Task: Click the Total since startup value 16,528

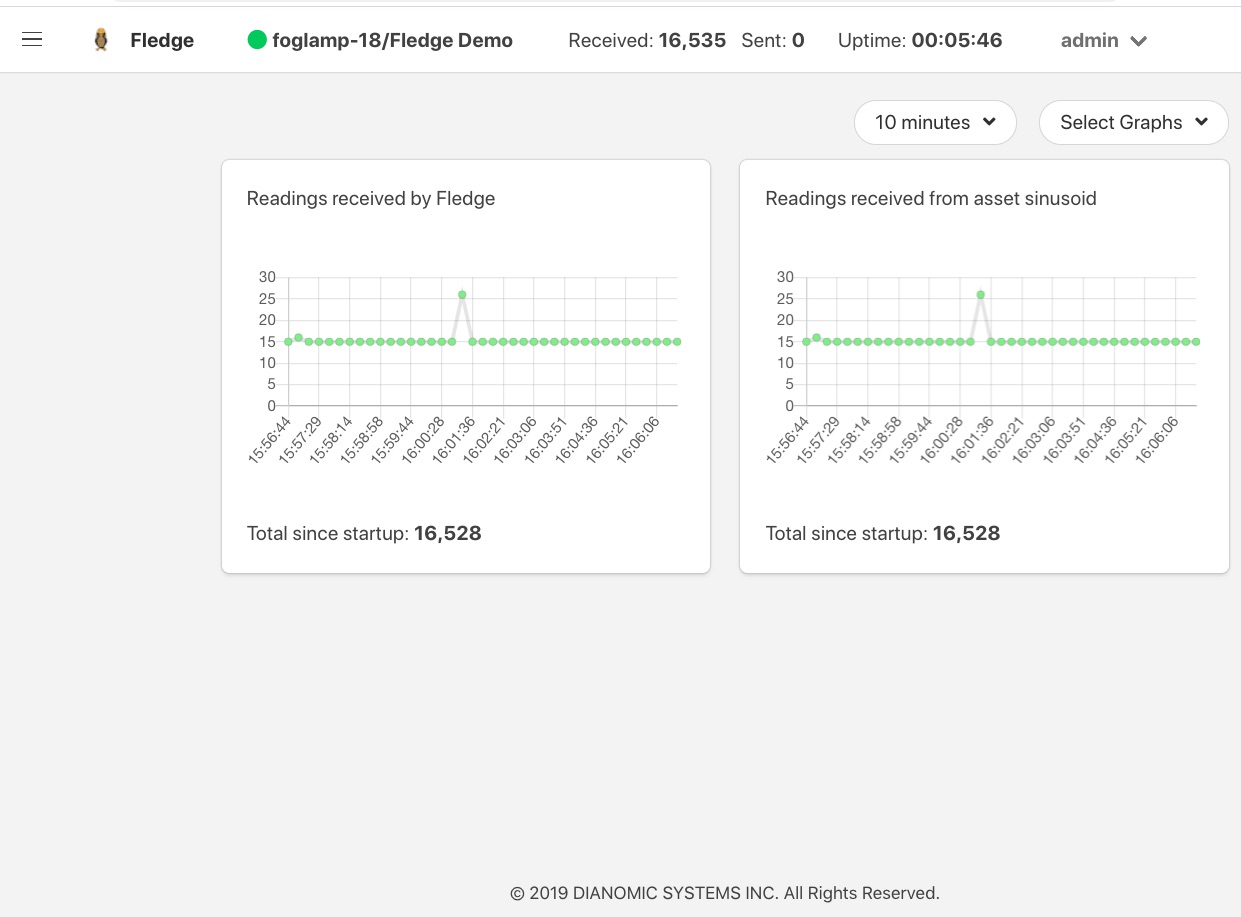Action: pos(447,533)
